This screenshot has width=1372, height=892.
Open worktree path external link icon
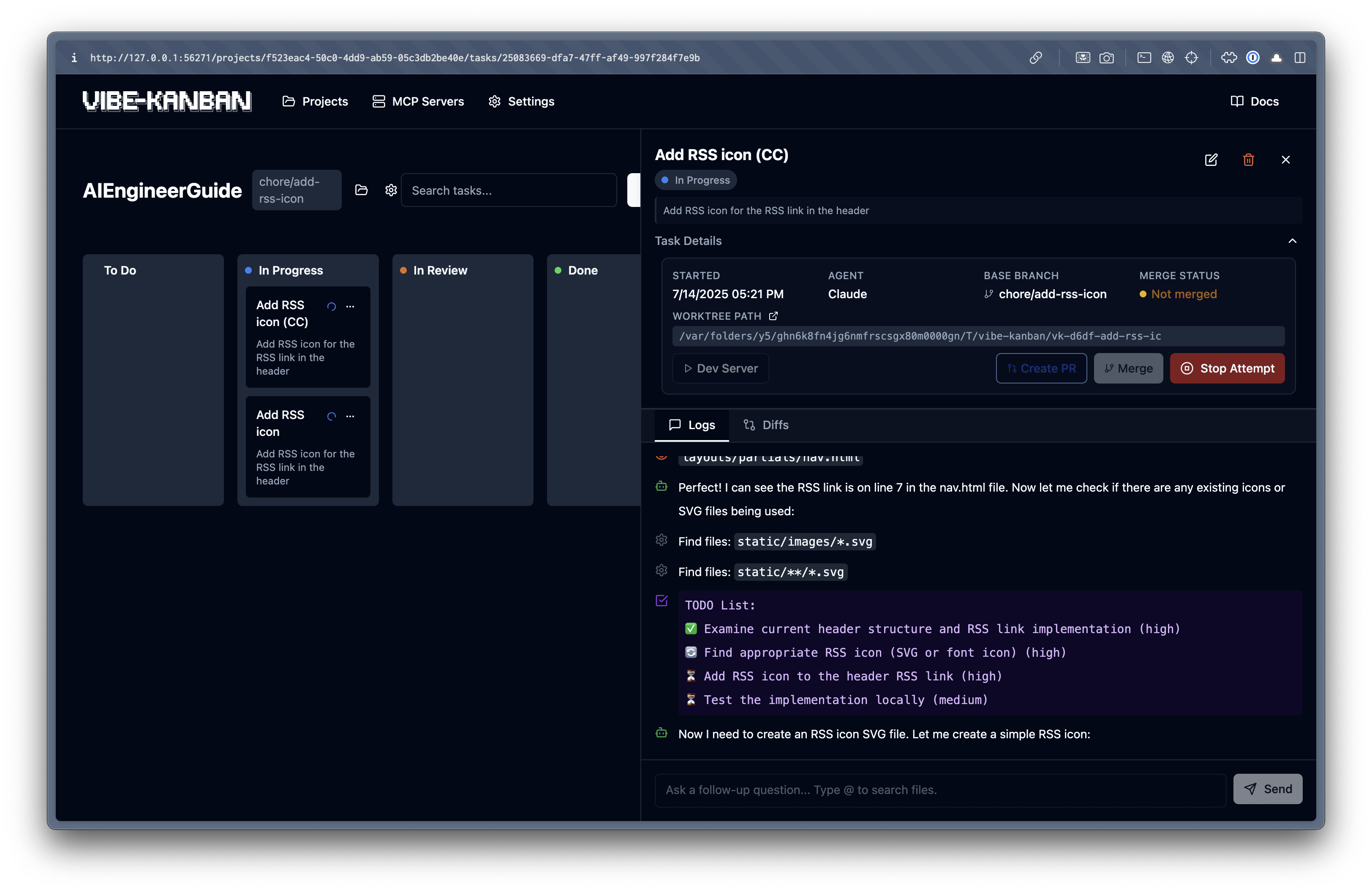tap(773, 316)
